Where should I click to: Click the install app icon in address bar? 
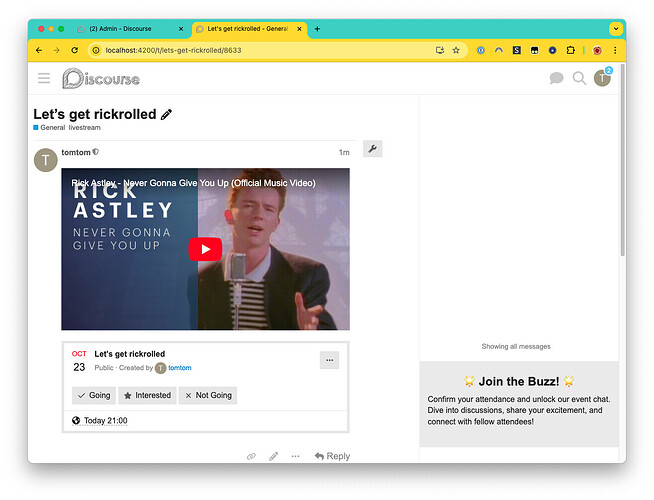pos(440,50)
